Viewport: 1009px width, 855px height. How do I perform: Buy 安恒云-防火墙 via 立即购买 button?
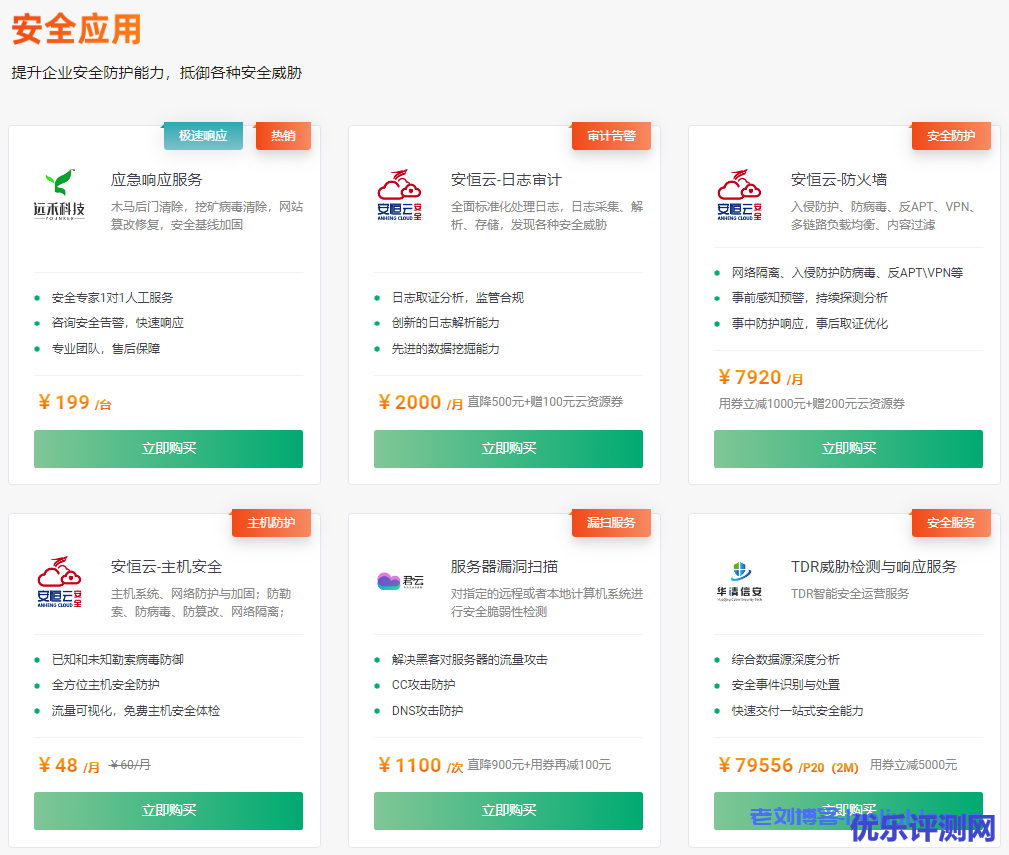click(x=848, y=449)
